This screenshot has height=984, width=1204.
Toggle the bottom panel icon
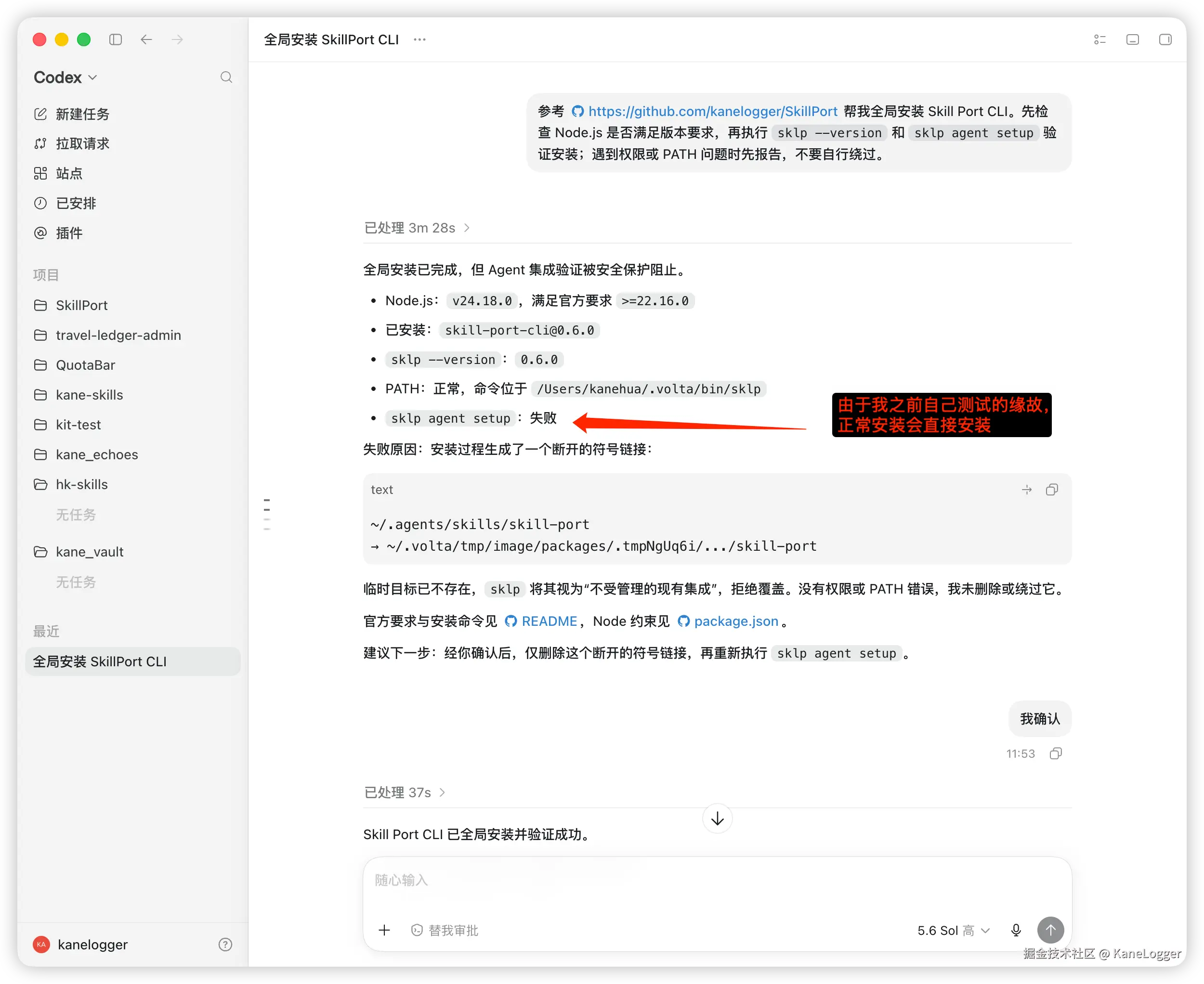click(x=1133, y=39)
